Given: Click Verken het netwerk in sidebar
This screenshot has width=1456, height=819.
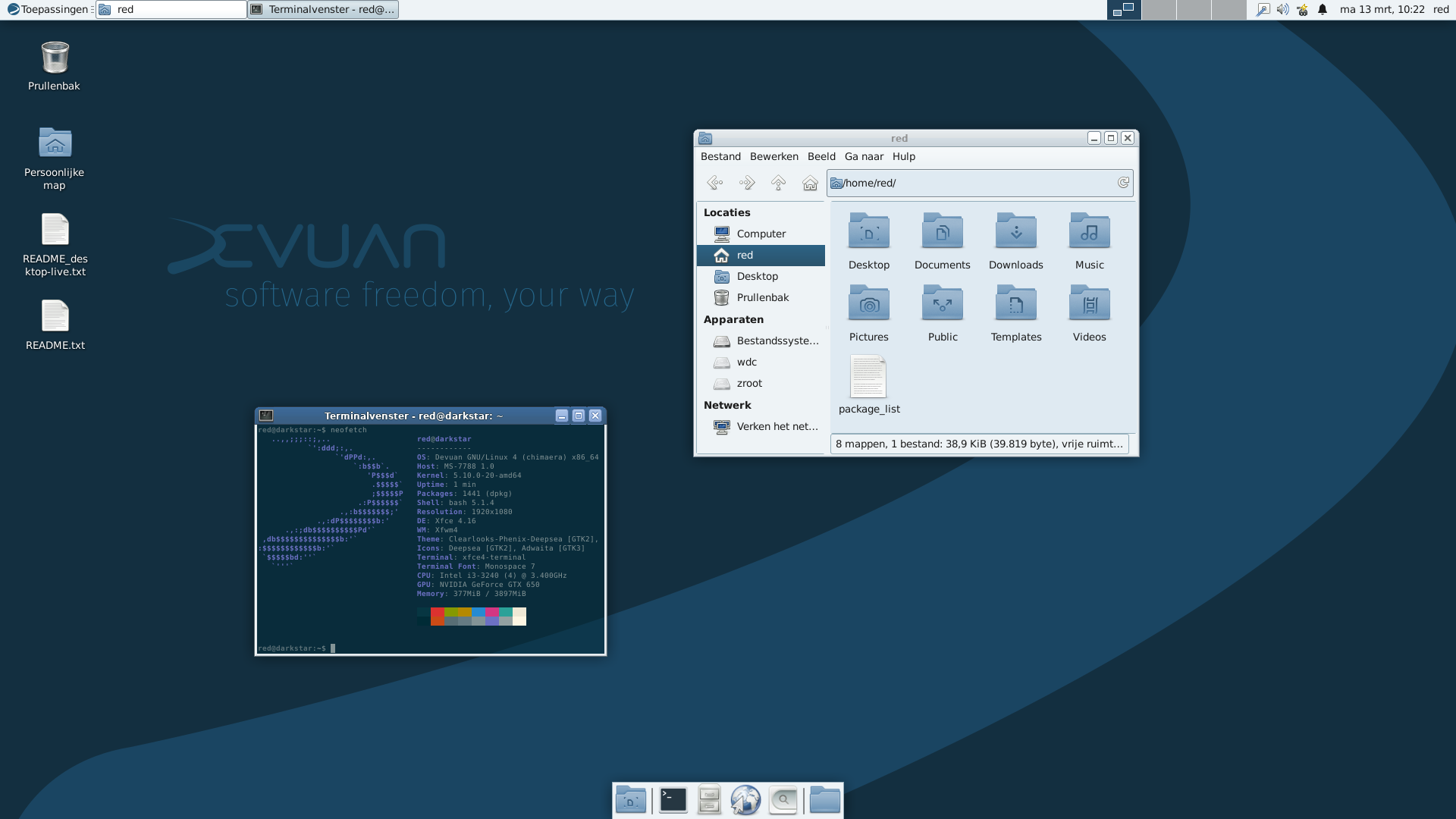Looking at the screenshot, I should point(761,426).
